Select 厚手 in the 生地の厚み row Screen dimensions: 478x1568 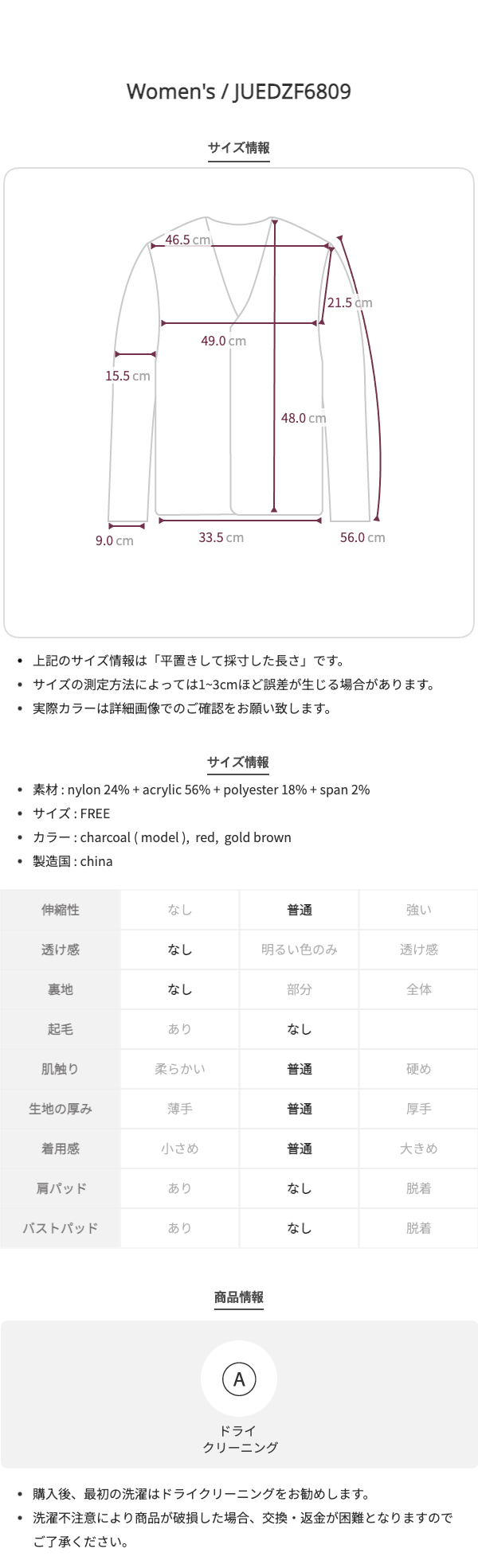(418, 1109)
